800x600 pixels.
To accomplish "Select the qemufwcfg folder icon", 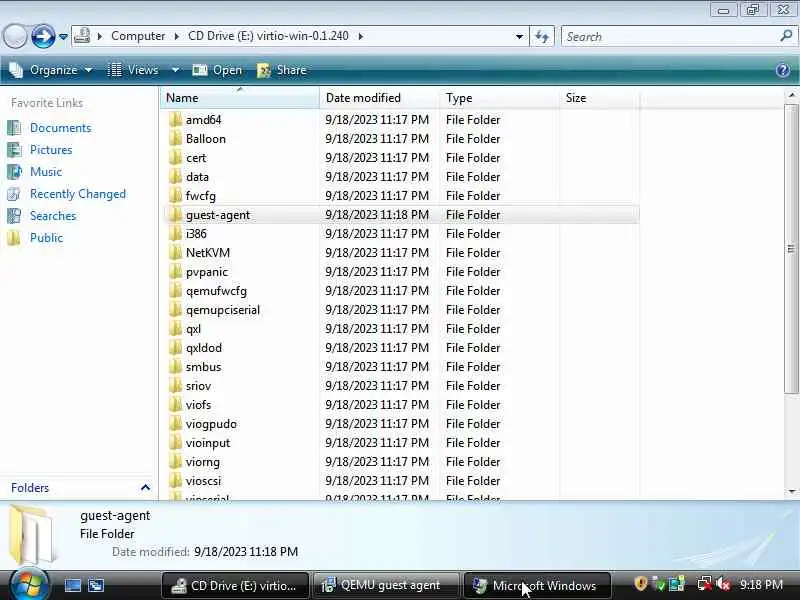I will (176, 290).
